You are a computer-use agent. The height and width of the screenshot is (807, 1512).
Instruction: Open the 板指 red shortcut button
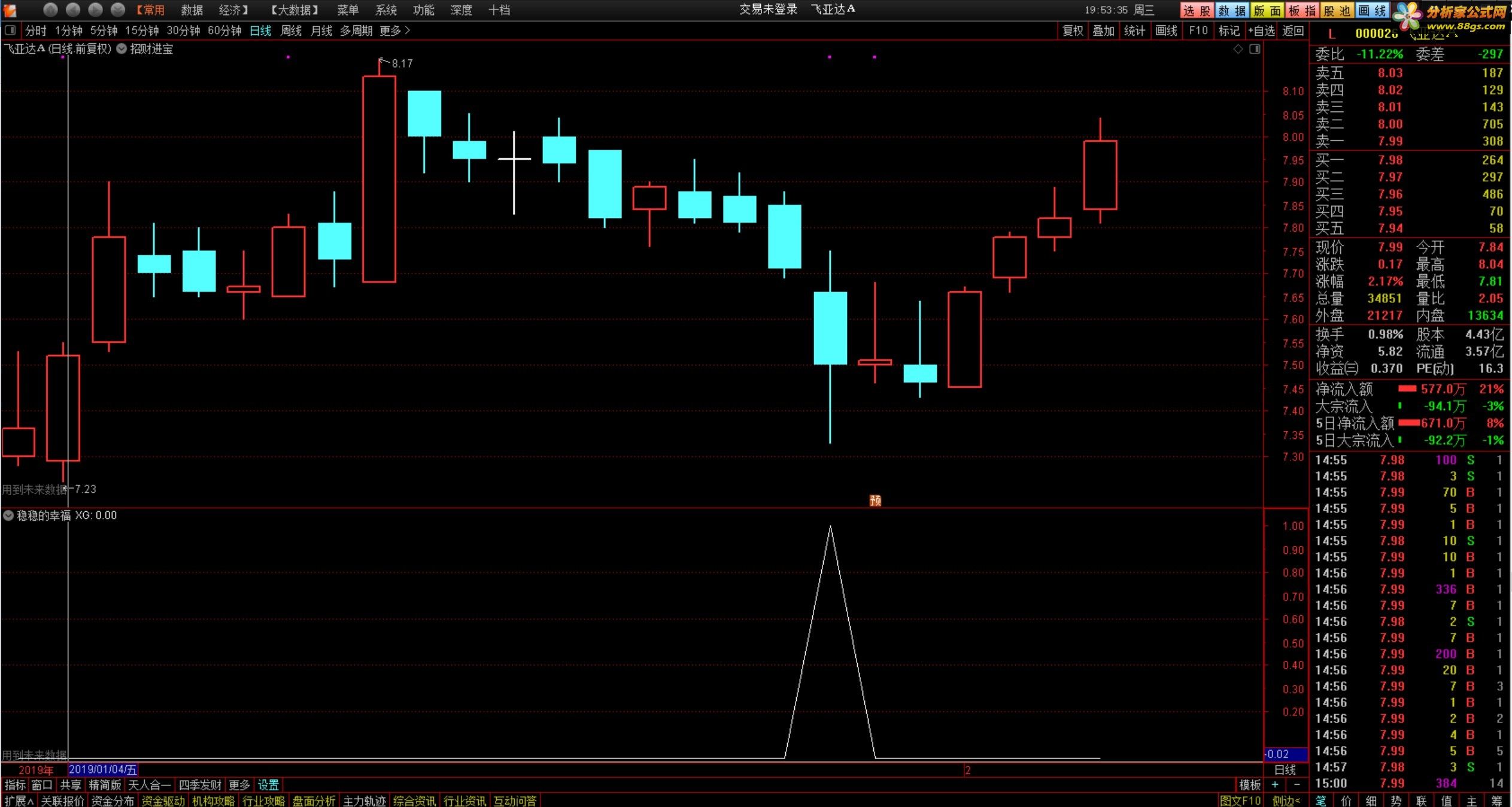(1302, 10)
